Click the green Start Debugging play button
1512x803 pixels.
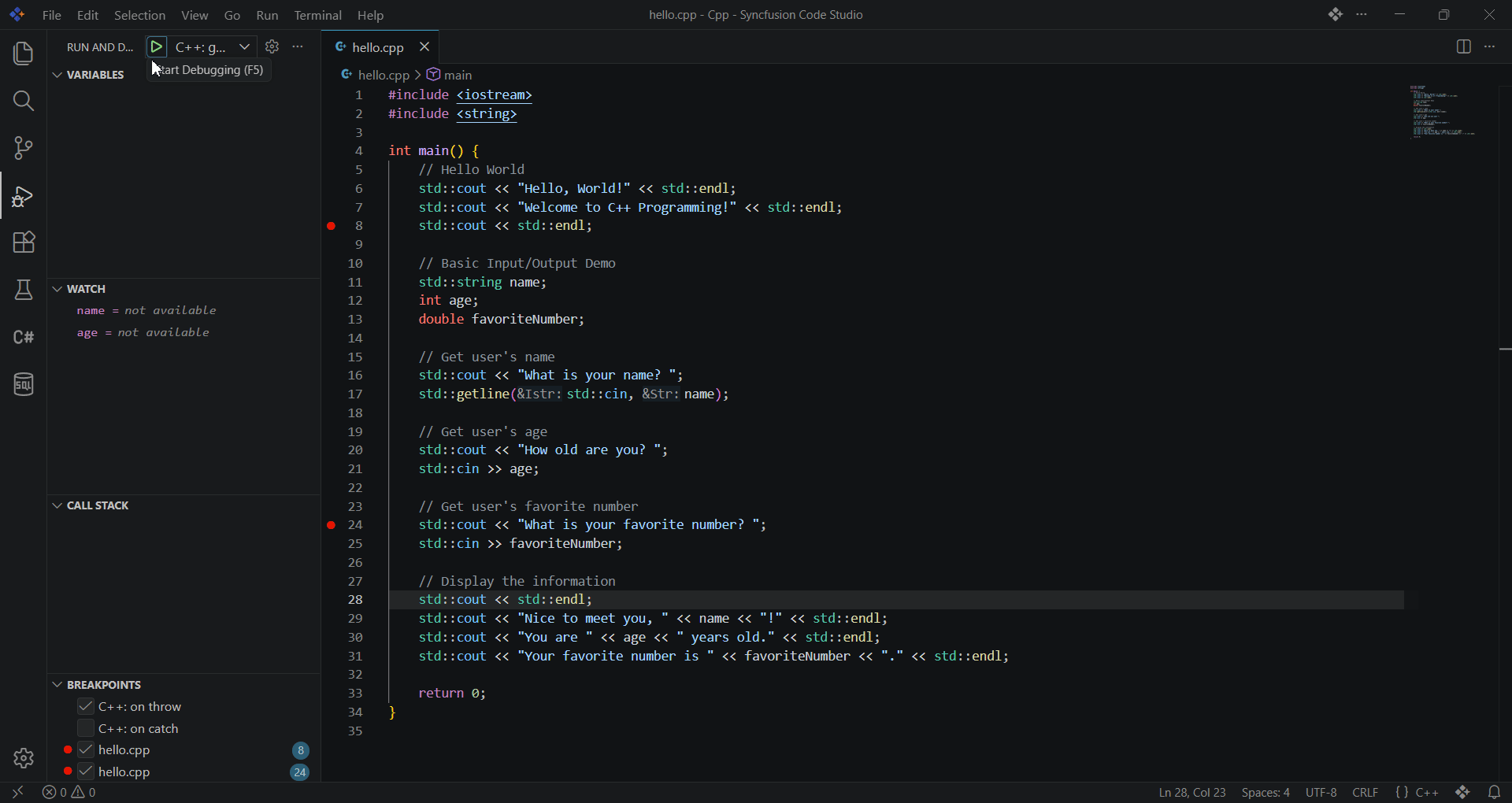point(157,47)
